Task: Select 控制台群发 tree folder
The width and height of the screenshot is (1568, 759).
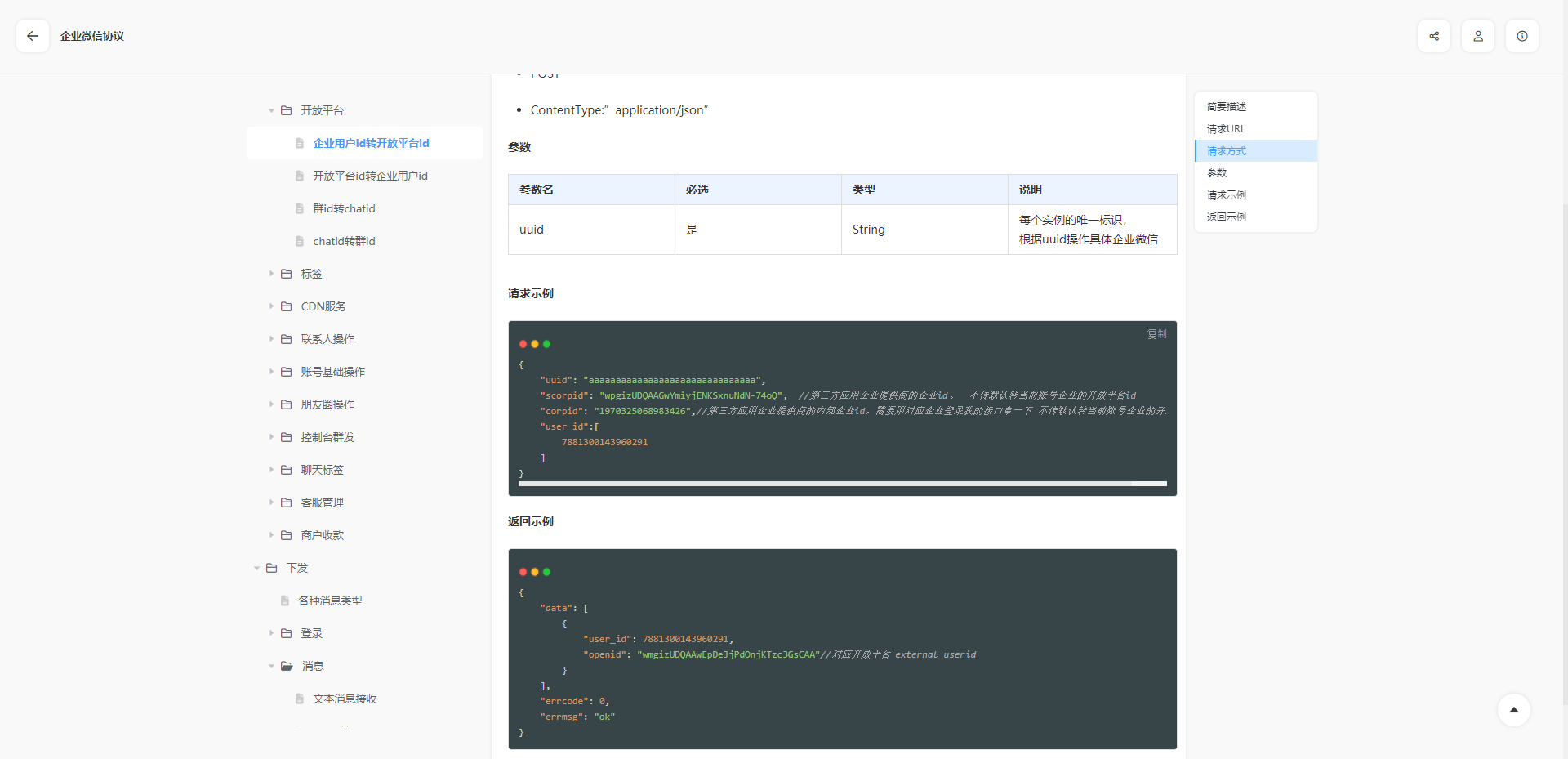Action: tap(327, 437)
